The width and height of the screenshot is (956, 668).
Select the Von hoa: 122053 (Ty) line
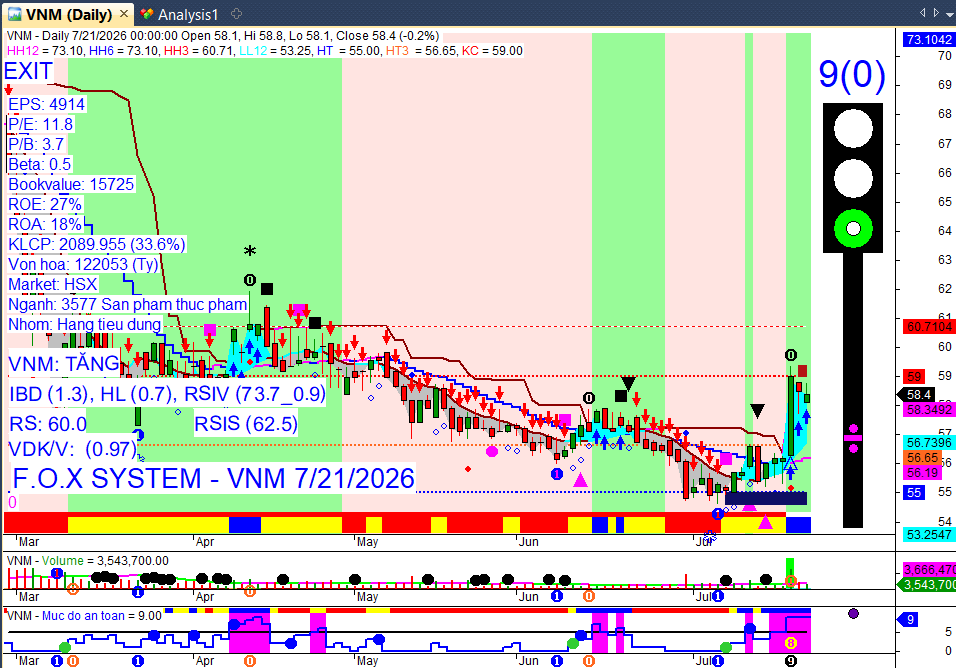click(x=83, y=265)
